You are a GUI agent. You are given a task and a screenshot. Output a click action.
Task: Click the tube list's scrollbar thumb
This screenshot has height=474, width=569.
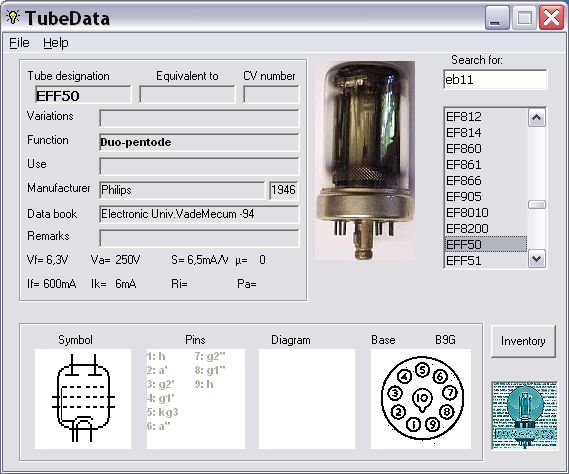[537, 205]
